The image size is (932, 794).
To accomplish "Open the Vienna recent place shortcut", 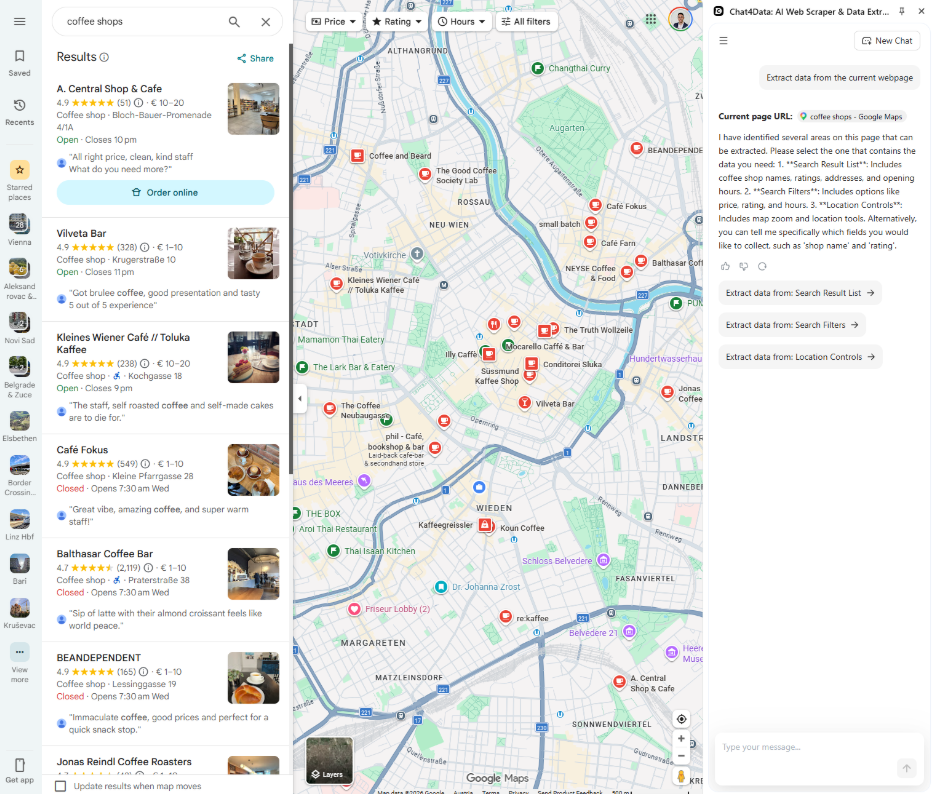I will pos(20,229).
